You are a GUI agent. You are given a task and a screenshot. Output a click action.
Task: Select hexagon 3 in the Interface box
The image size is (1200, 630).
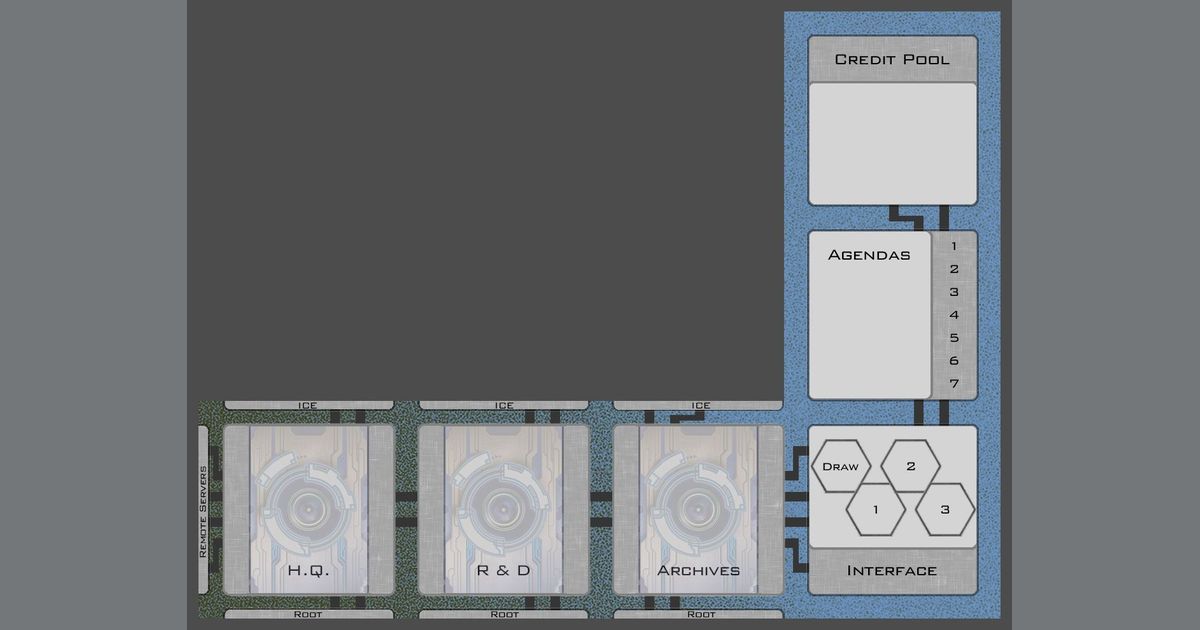click(945, 509)
